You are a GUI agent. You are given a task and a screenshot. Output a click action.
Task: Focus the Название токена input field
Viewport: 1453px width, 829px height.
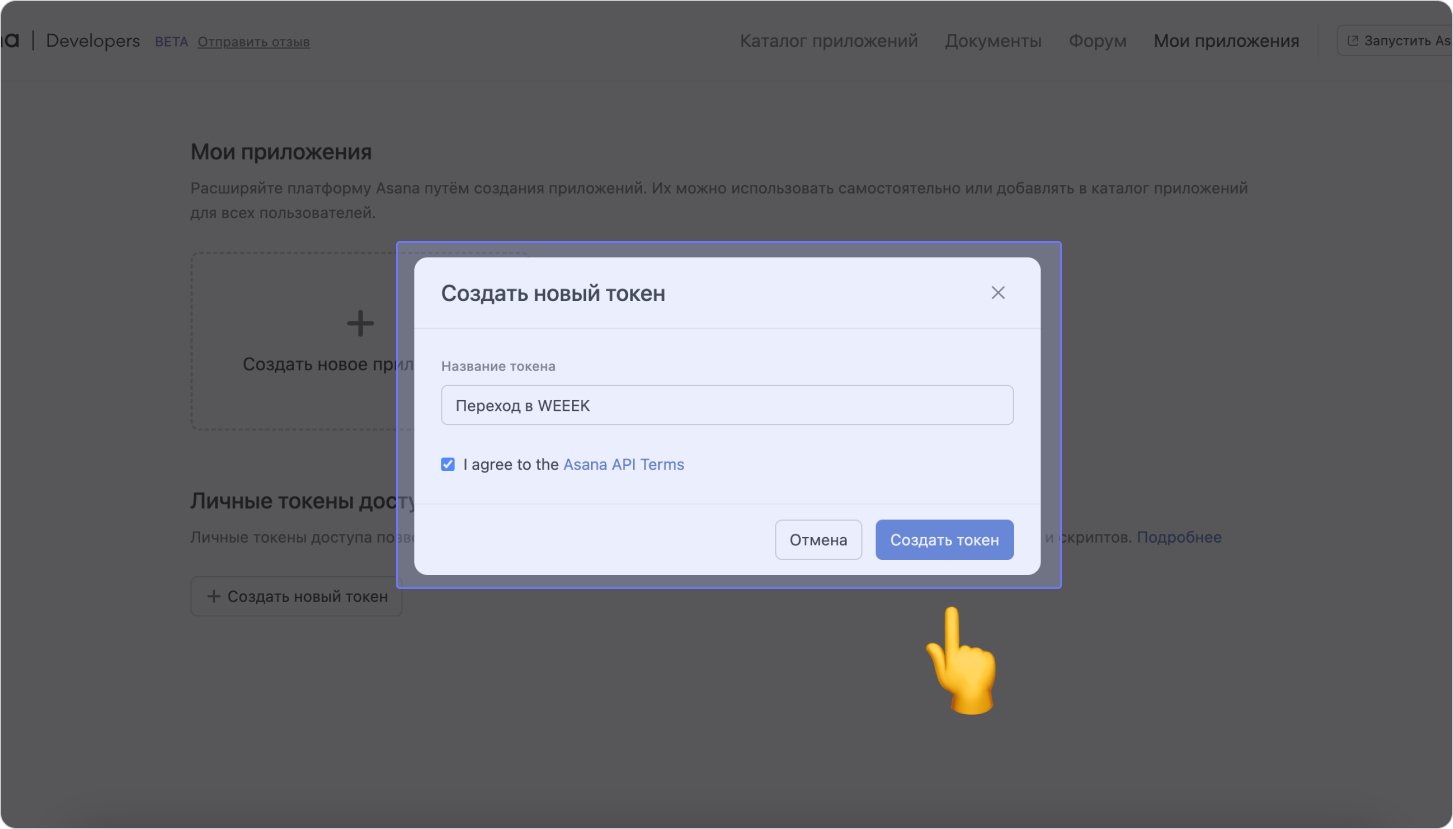[727, 405]
